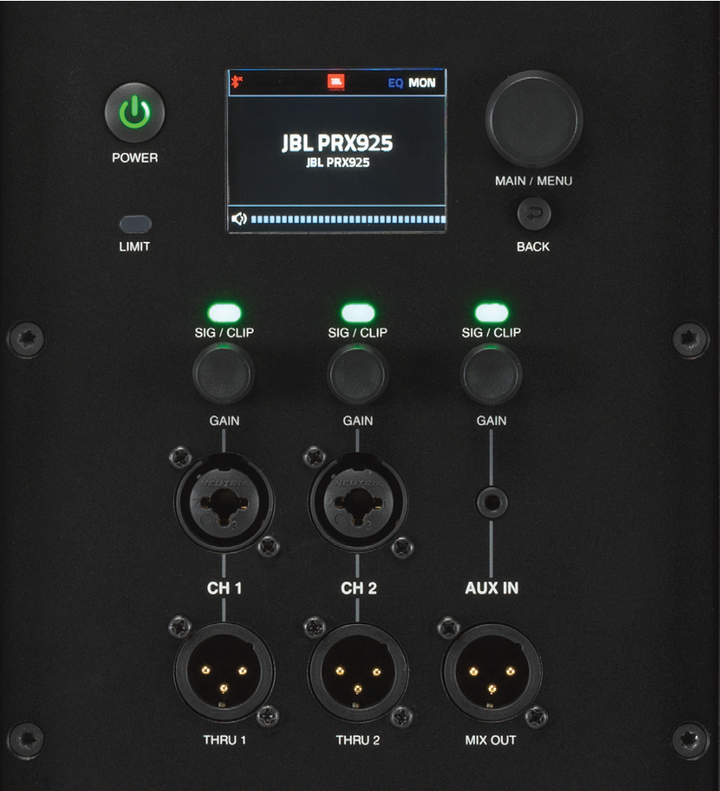
Task: Click the AUX IN SIG / CLIP LED
Action: pyautogui.click(x=491, y=313)
